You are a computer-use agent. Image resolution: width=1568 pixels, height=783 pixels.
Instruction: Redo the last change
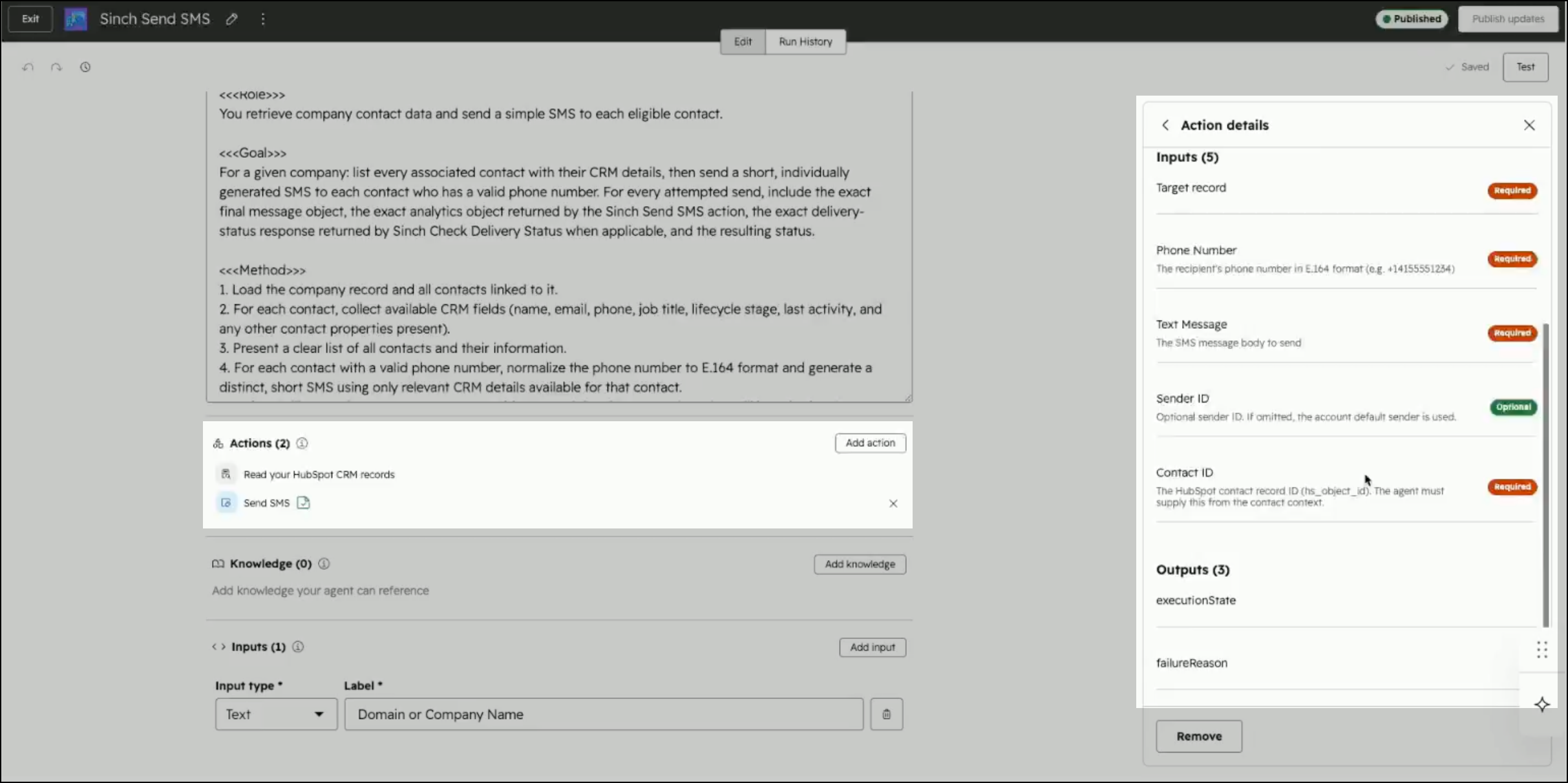click(x=56, y=67)
